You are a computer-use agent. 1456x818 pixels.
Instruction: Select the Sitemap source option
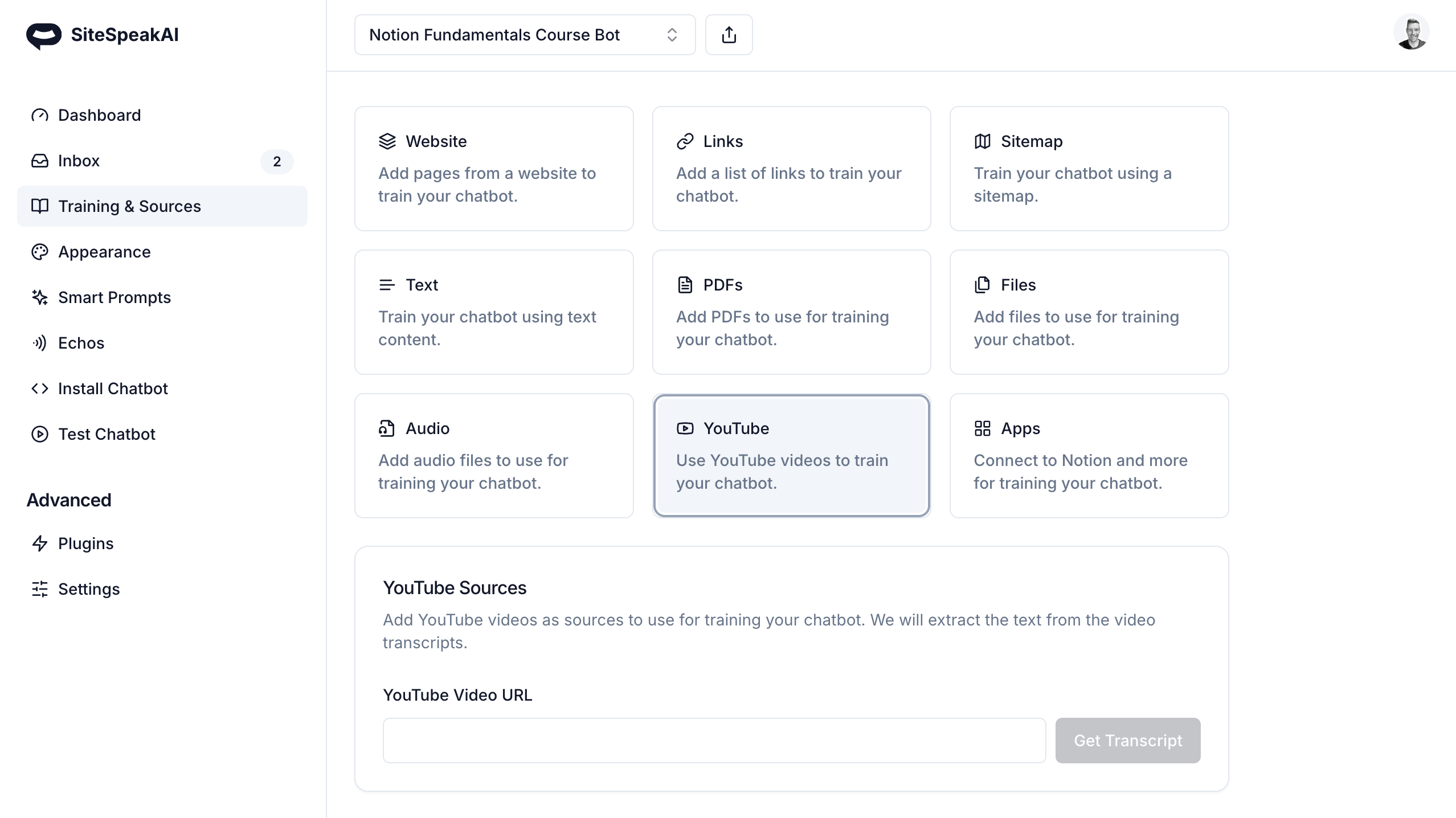click(x=1089, y=169)
